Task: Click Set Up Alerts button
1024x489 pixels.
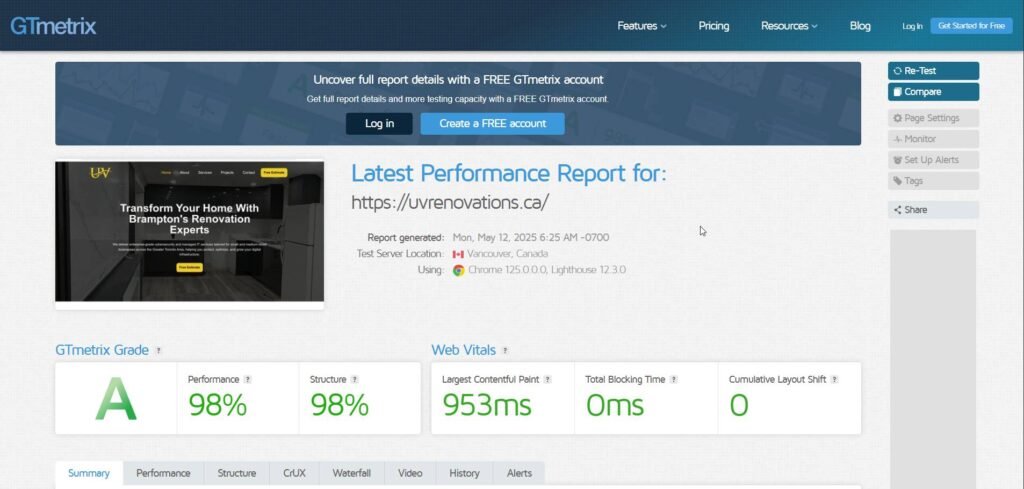Action: tap(933, 160)
